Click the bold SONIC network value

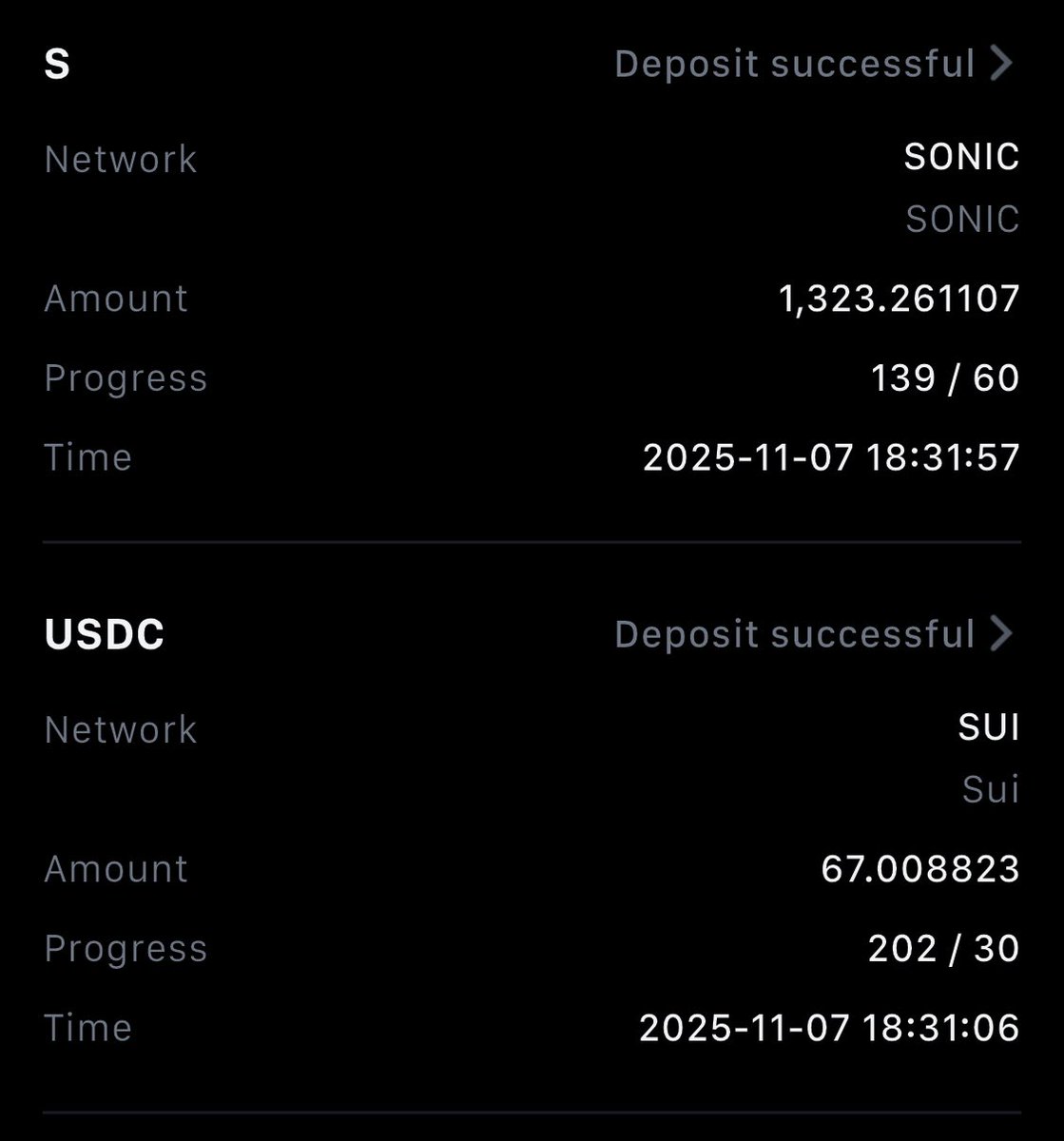[x=961, y=157]
